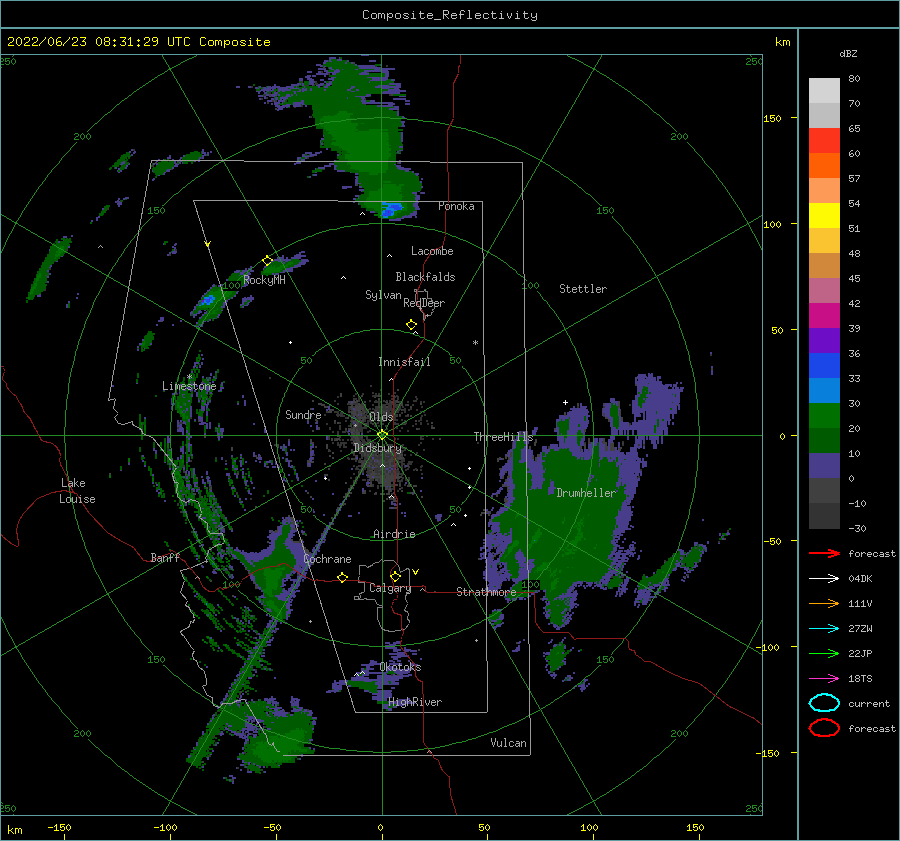
Task: Select the light gray 70–80 dBZ color swatch
Action: tap(824, 91)
